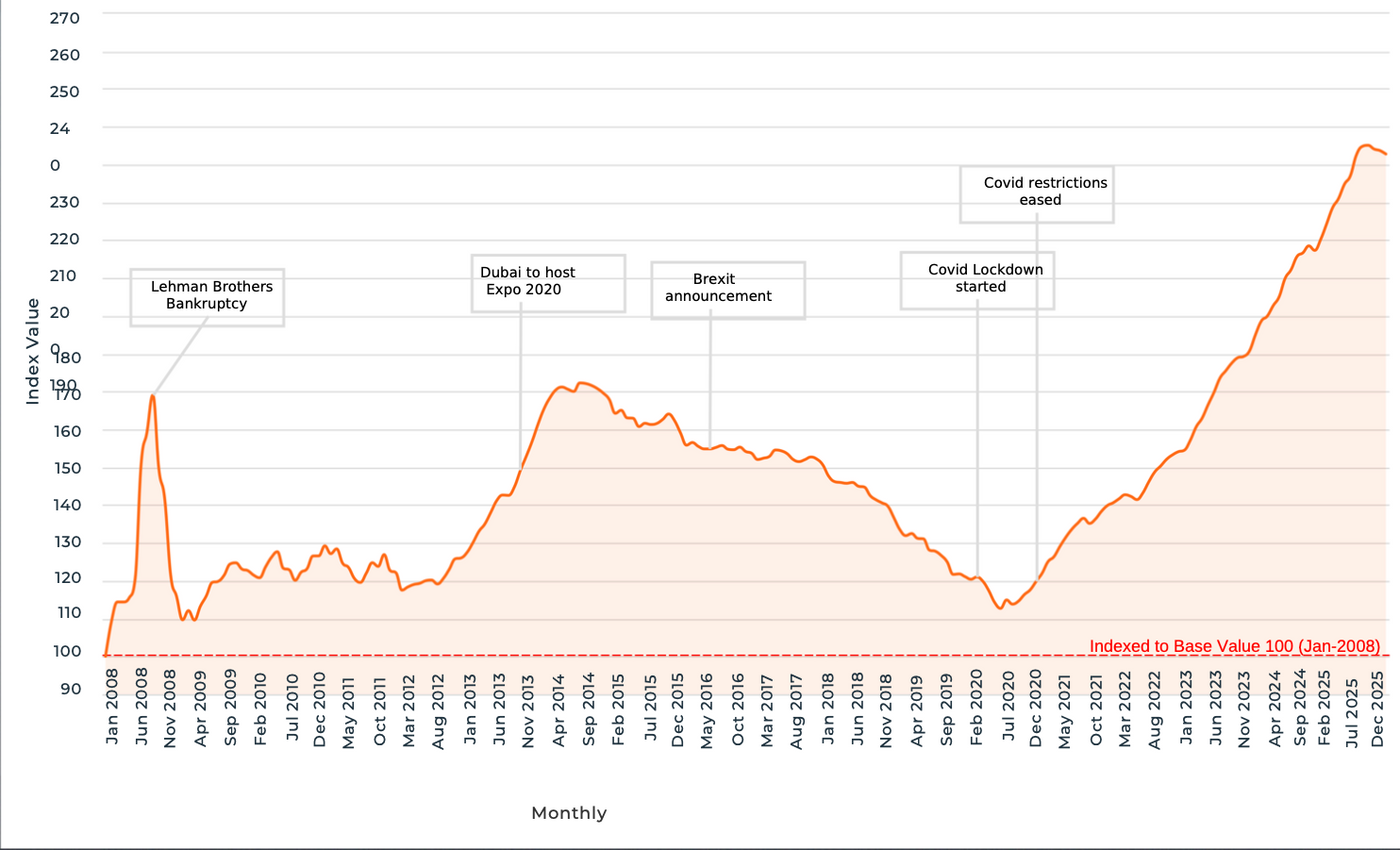The width and height of the screenshot is (1400, 850).
Task: Click the Covid restrictions eased annotation
Action: click(x=1037, y=194)
